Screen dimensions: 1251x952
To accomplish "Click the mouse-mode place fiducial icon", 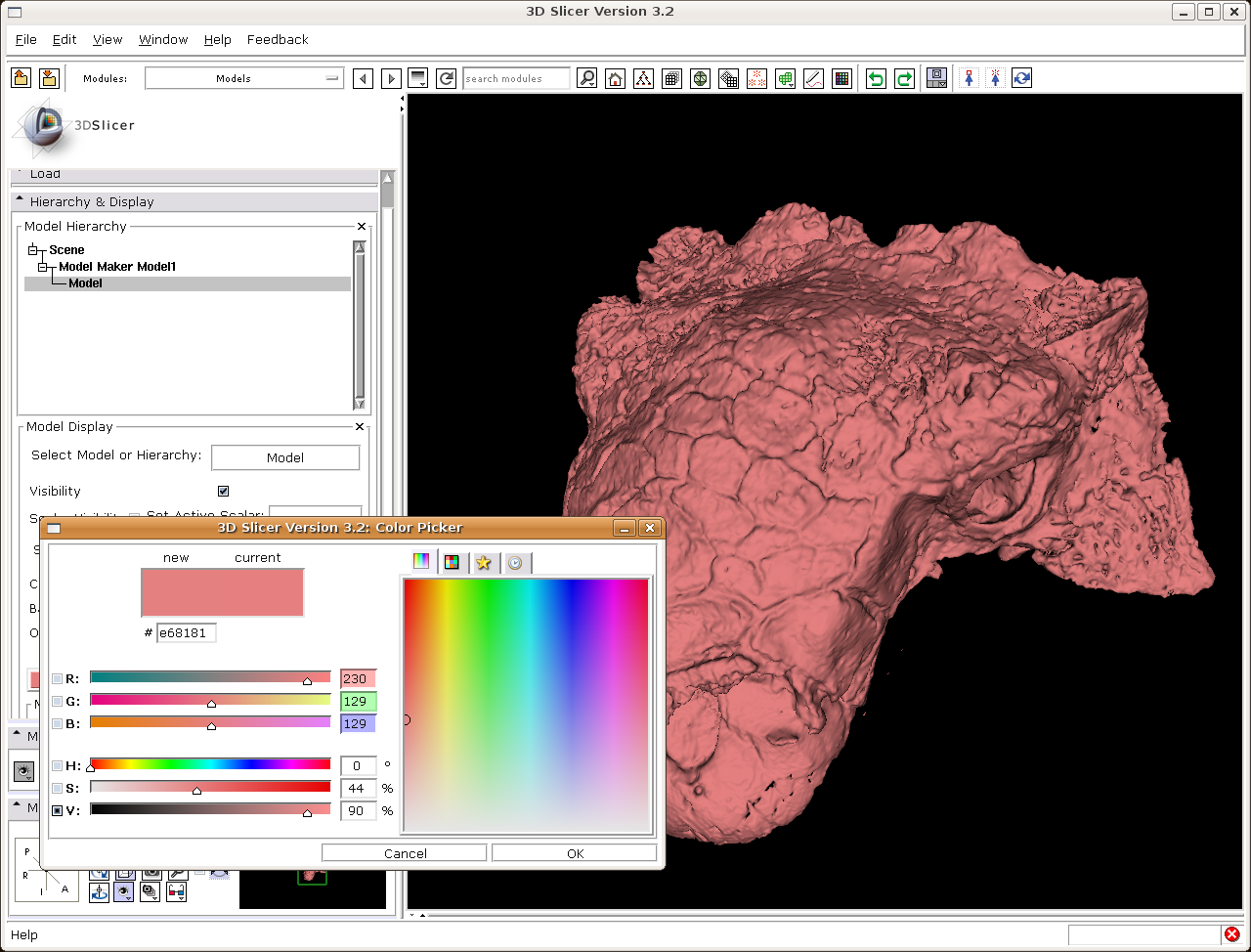I will coord(995,78).
